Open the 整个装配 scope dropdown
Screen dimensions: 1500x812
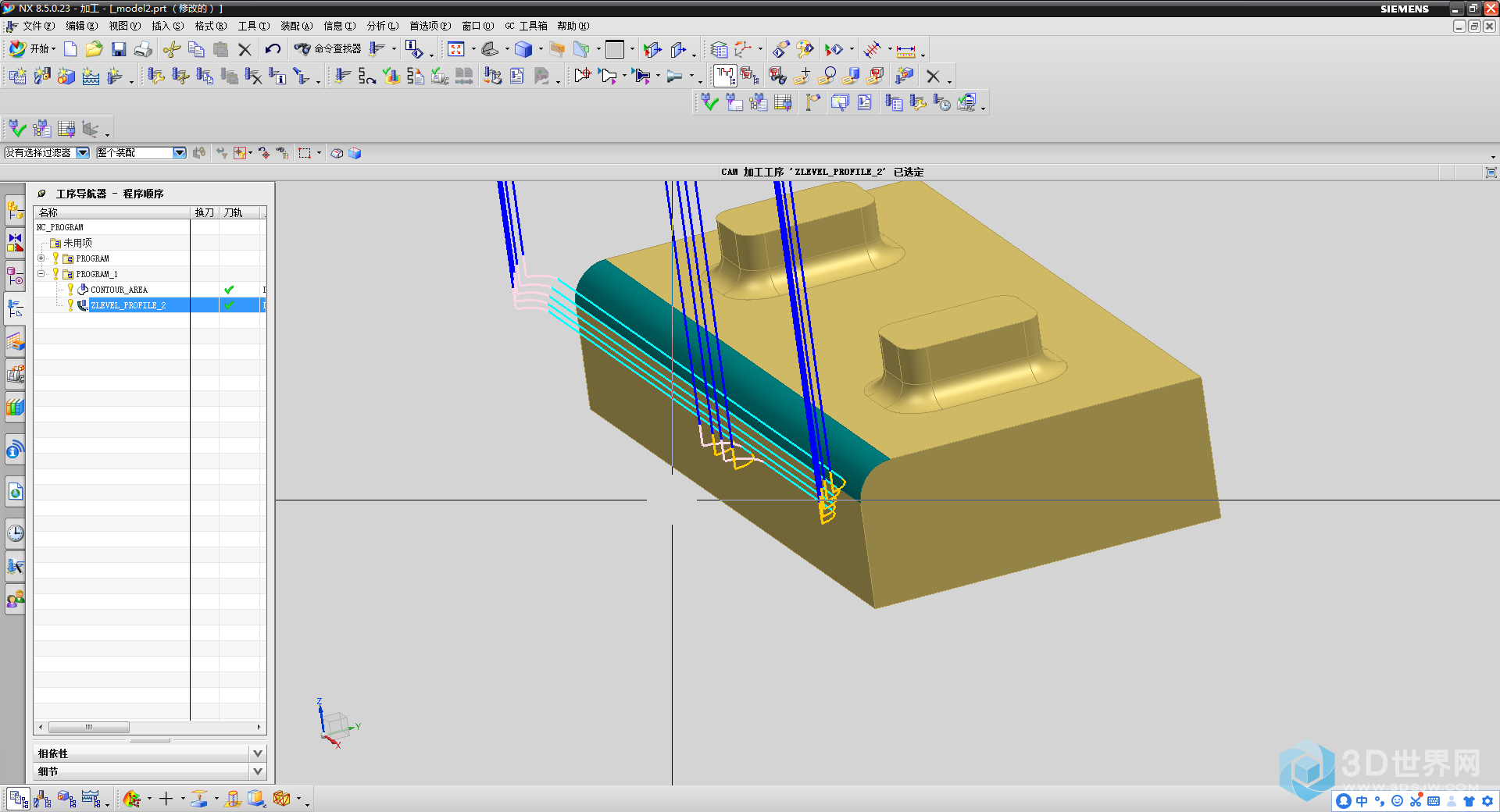(180, 153)
